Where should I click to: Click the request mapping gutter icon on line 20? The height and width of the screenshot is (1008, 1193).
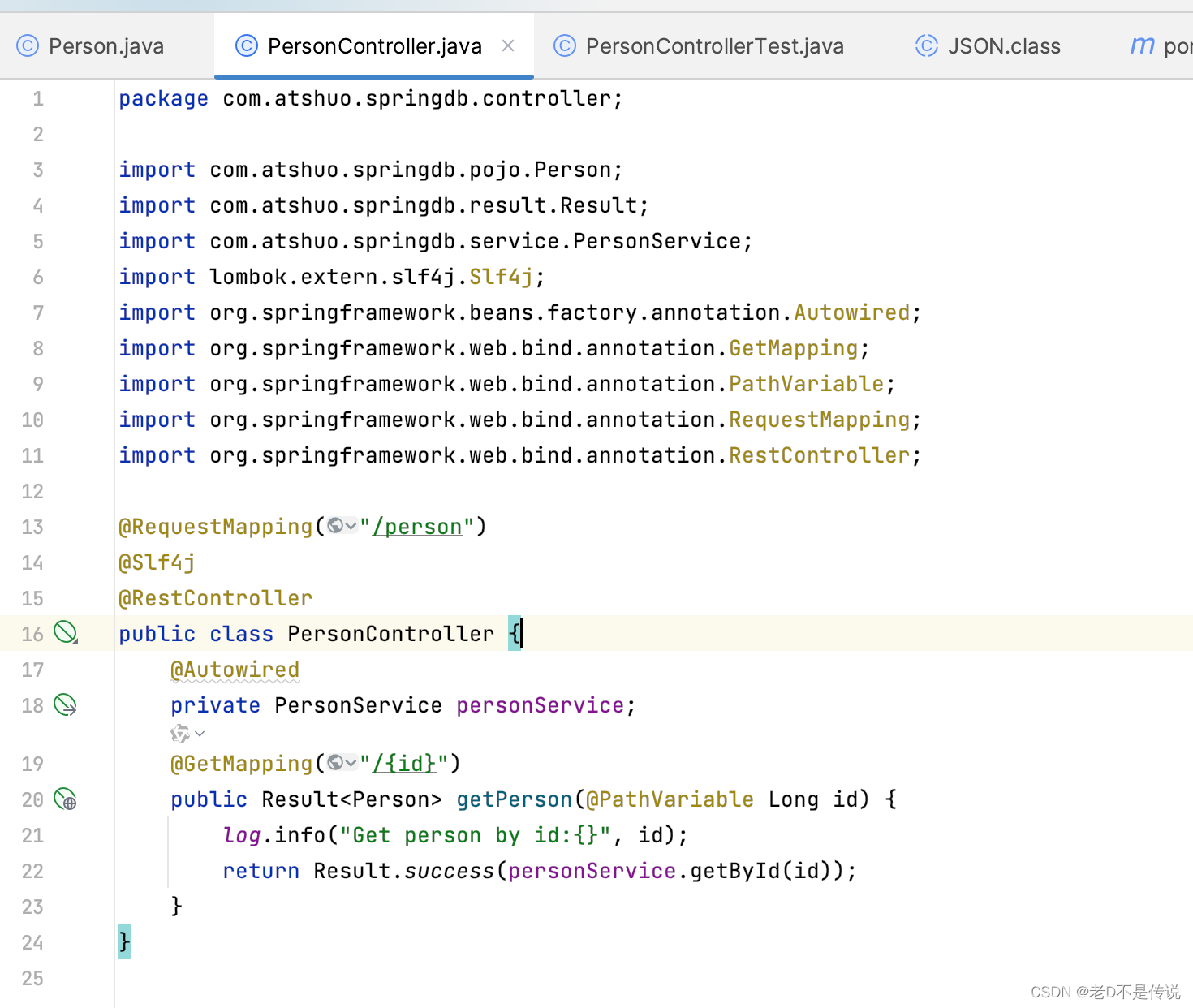click(66, 799)
